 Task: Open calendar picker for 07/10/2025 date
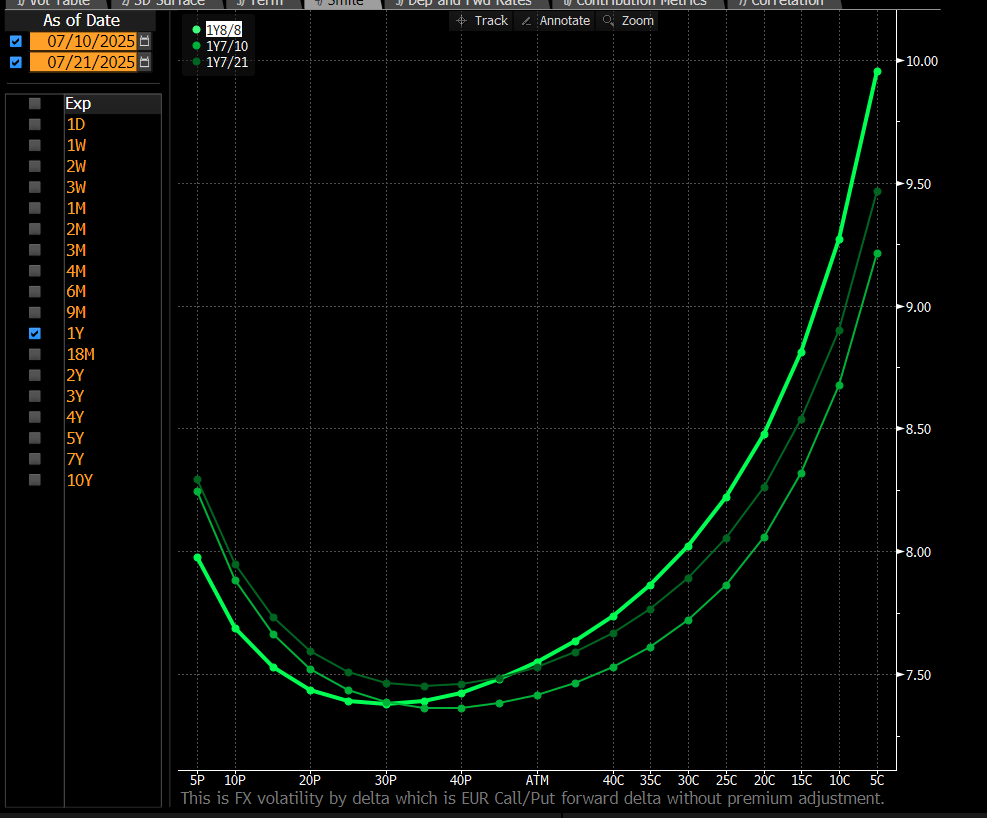tap(145, 42)
